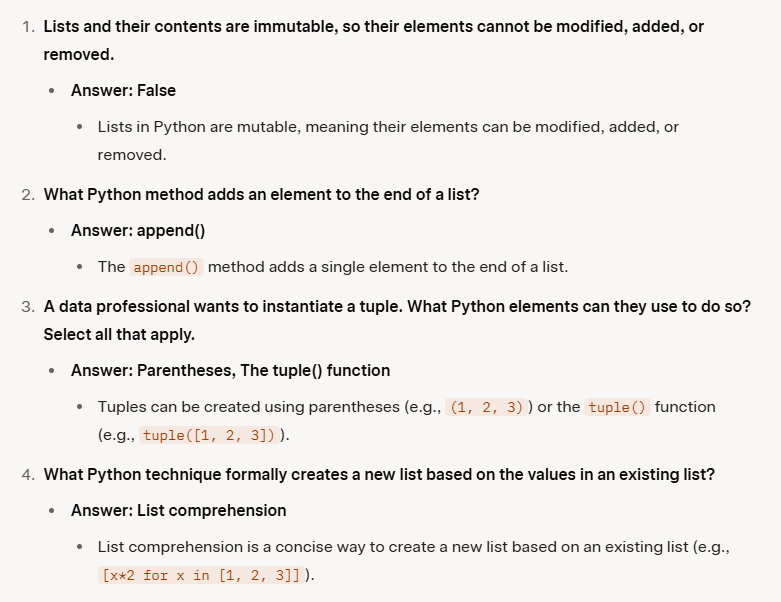The image size is (781, 602).
Task: Click the "Answer: append()" line
Action: click(138, 230)
